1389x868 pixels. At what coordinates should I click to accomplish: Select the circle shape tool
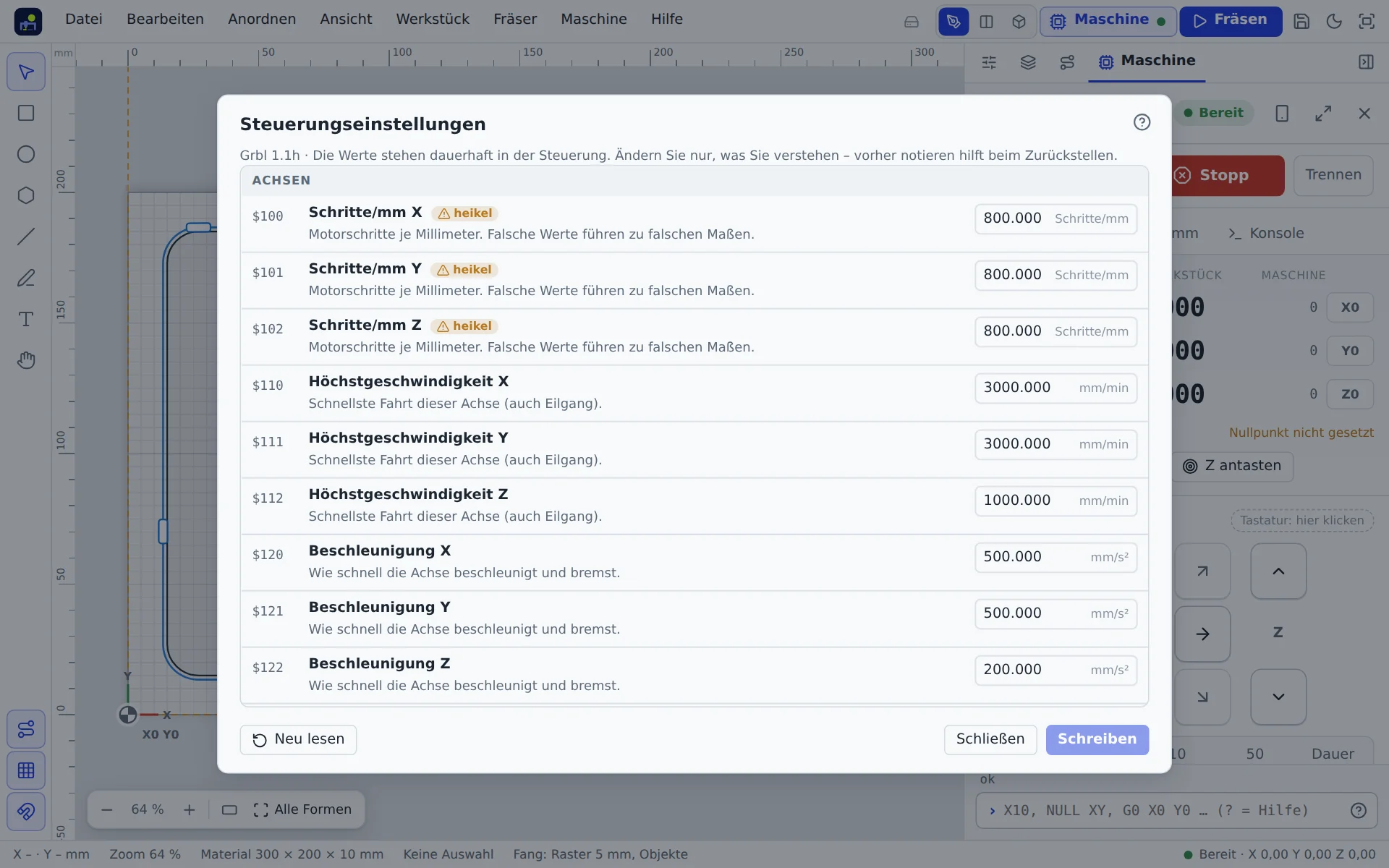click(26, 154)
